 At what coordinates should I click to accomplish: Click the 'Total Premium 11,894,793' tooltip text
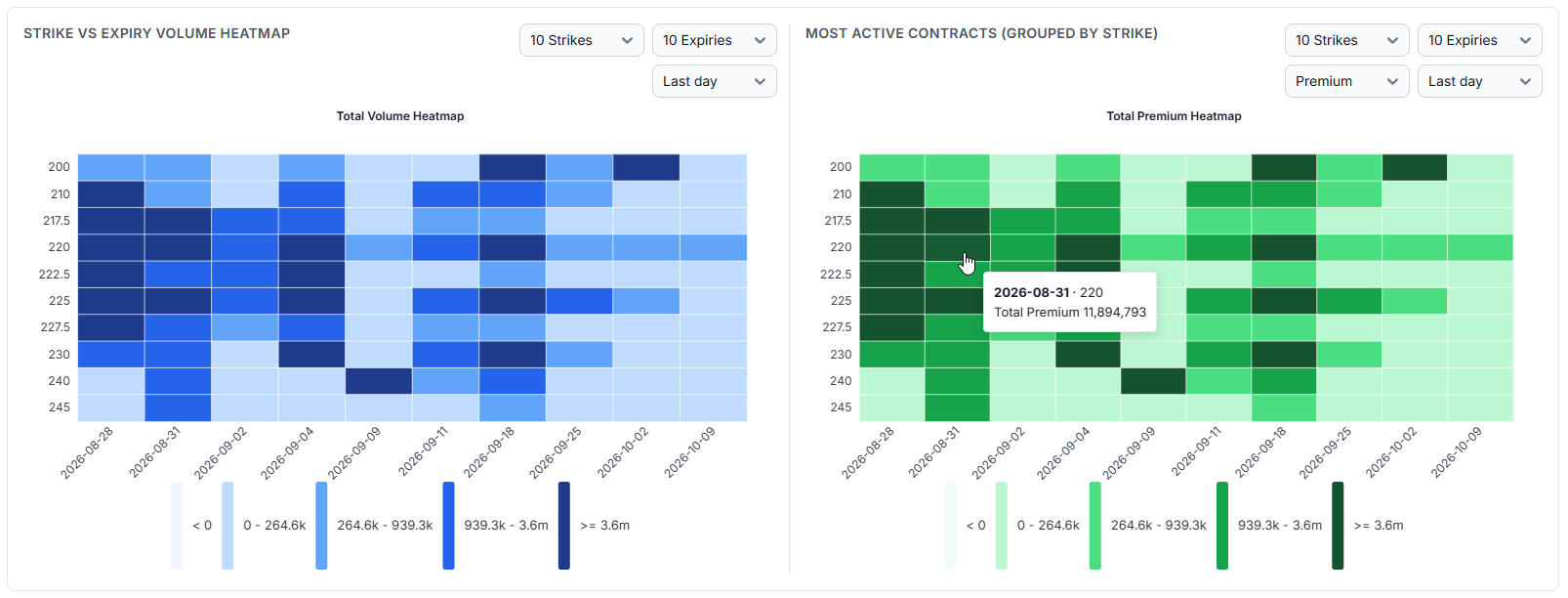[1070, 313]
